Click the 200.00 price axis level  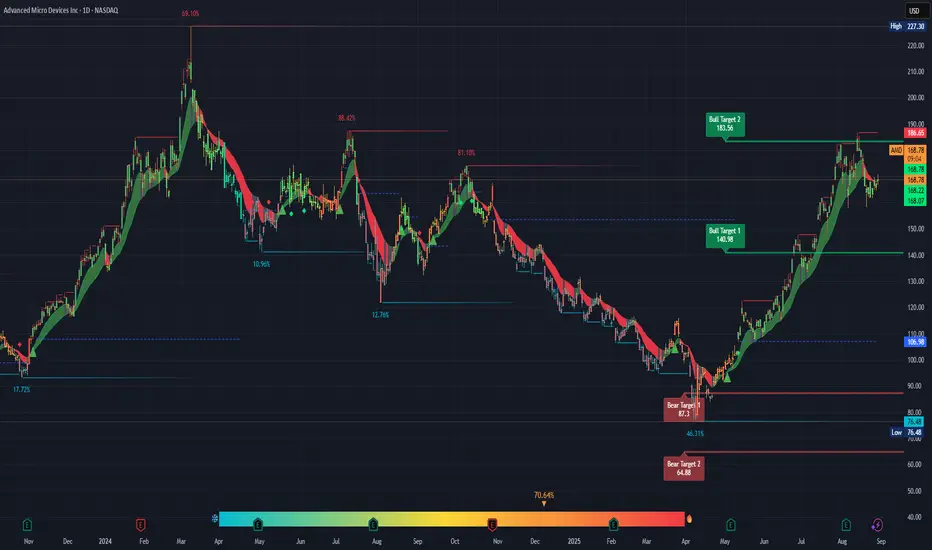(915, 98)
